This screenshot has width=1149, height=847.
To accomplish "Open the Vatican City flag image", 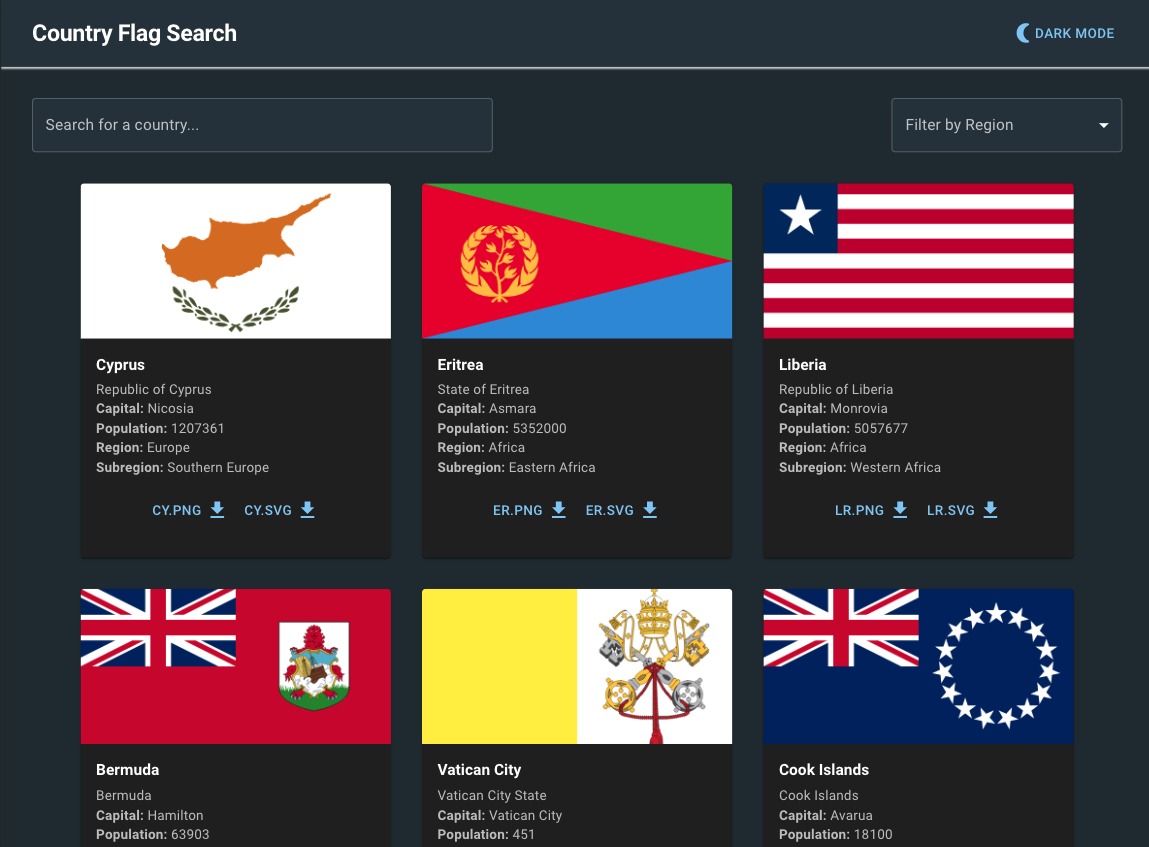I will (577, 667).
